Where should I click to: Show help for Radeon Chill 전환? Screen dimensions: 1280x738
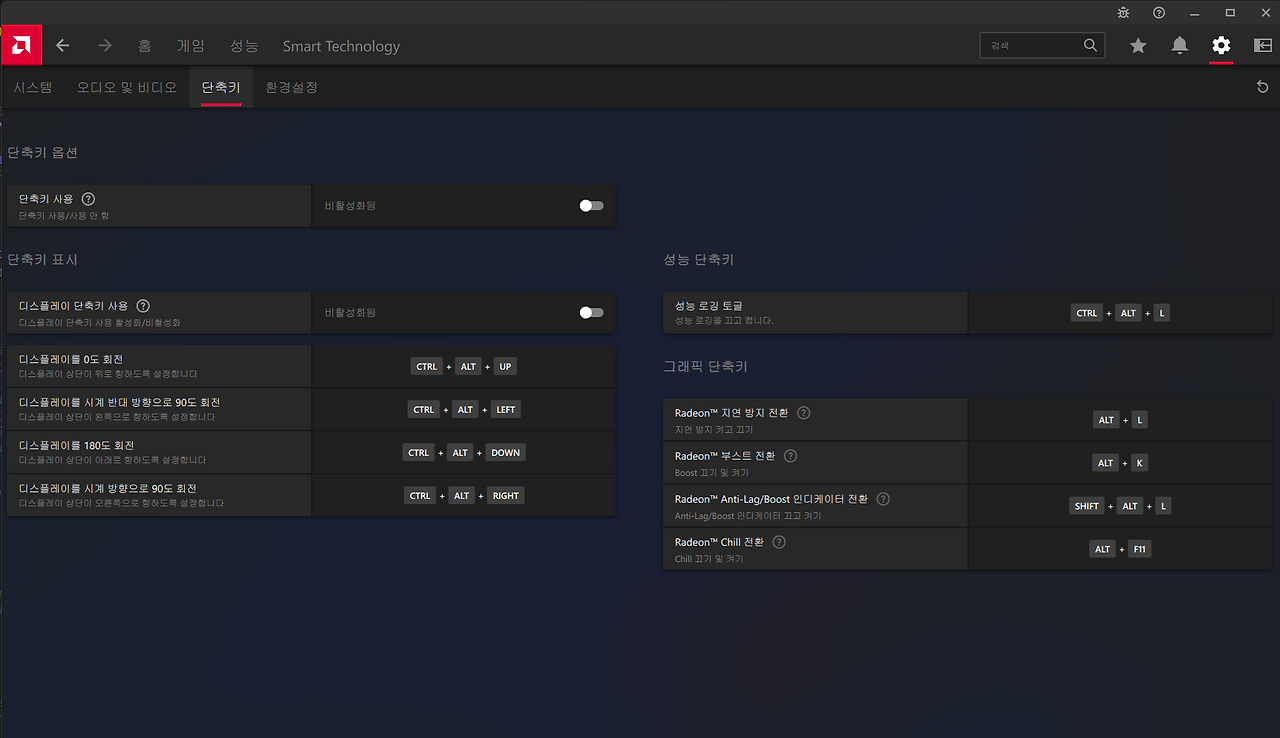tap(779, 542)
